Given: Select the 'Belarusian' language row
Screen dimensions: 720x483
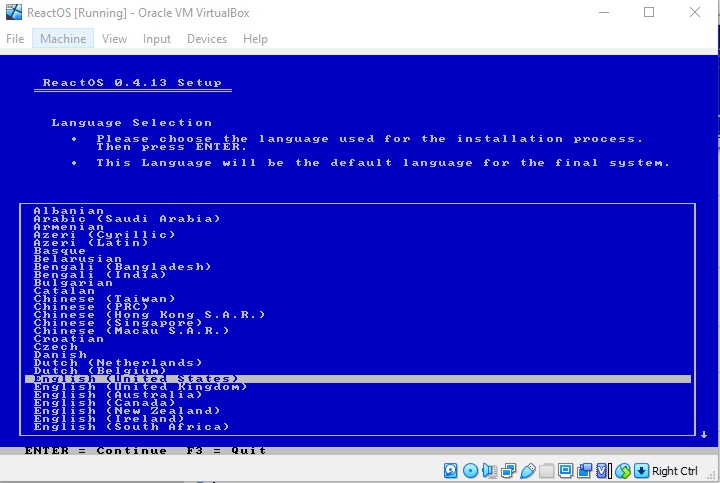Looking at the screenshot, I should [x=358, y=259].
